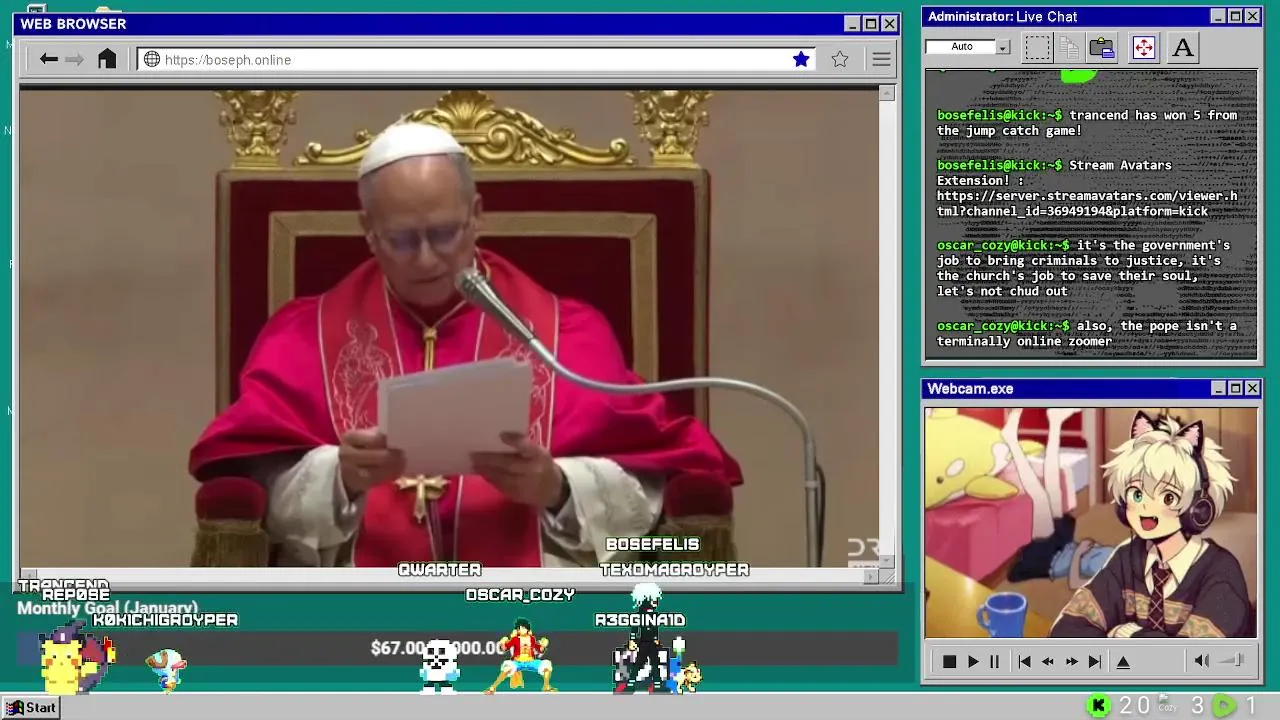
Task: Adjust the Webcam.exe volume slider
Action: [x=1233, y=660]
